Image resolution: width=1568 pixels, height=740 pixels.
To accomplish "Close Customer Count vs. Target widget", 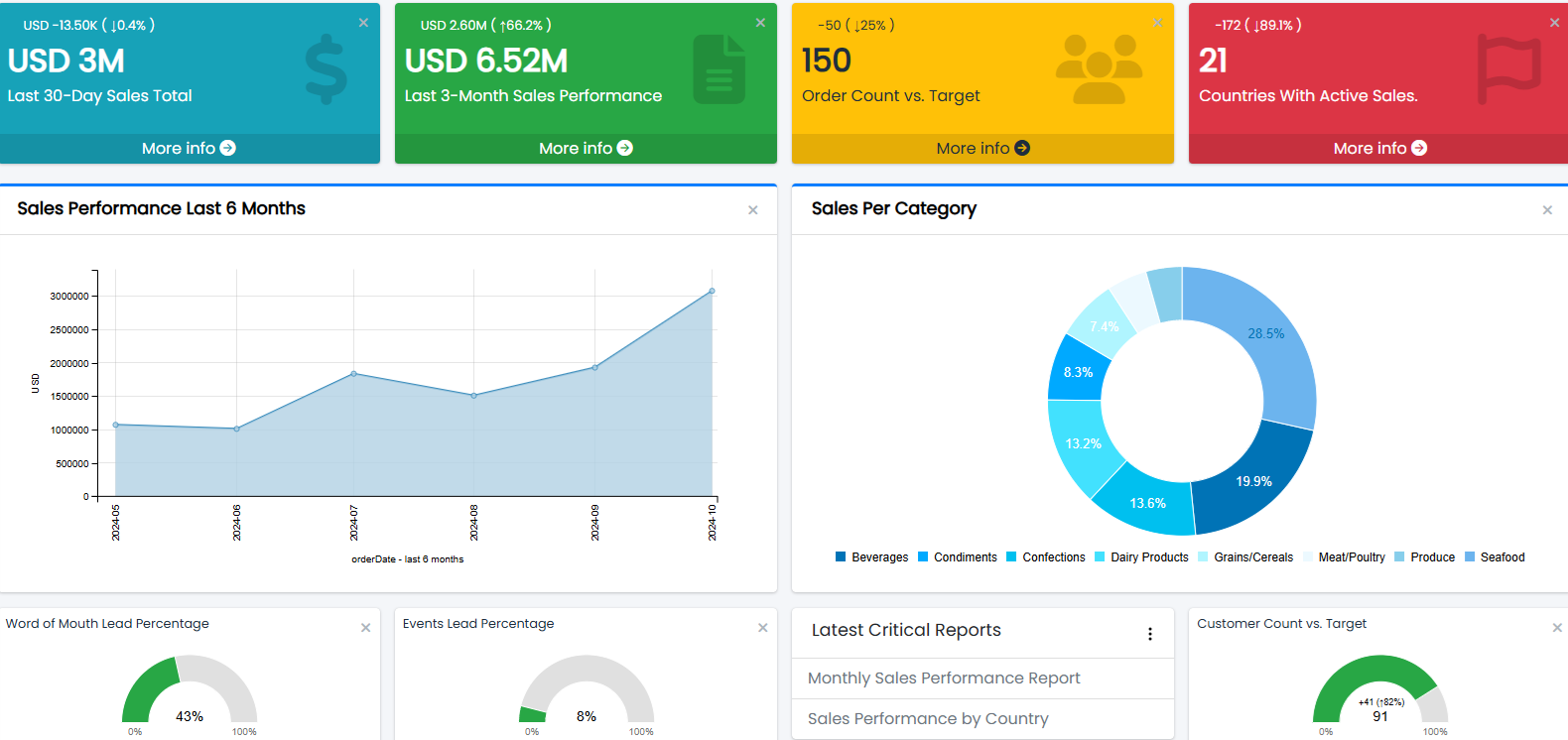I will tap(1557, 628).
